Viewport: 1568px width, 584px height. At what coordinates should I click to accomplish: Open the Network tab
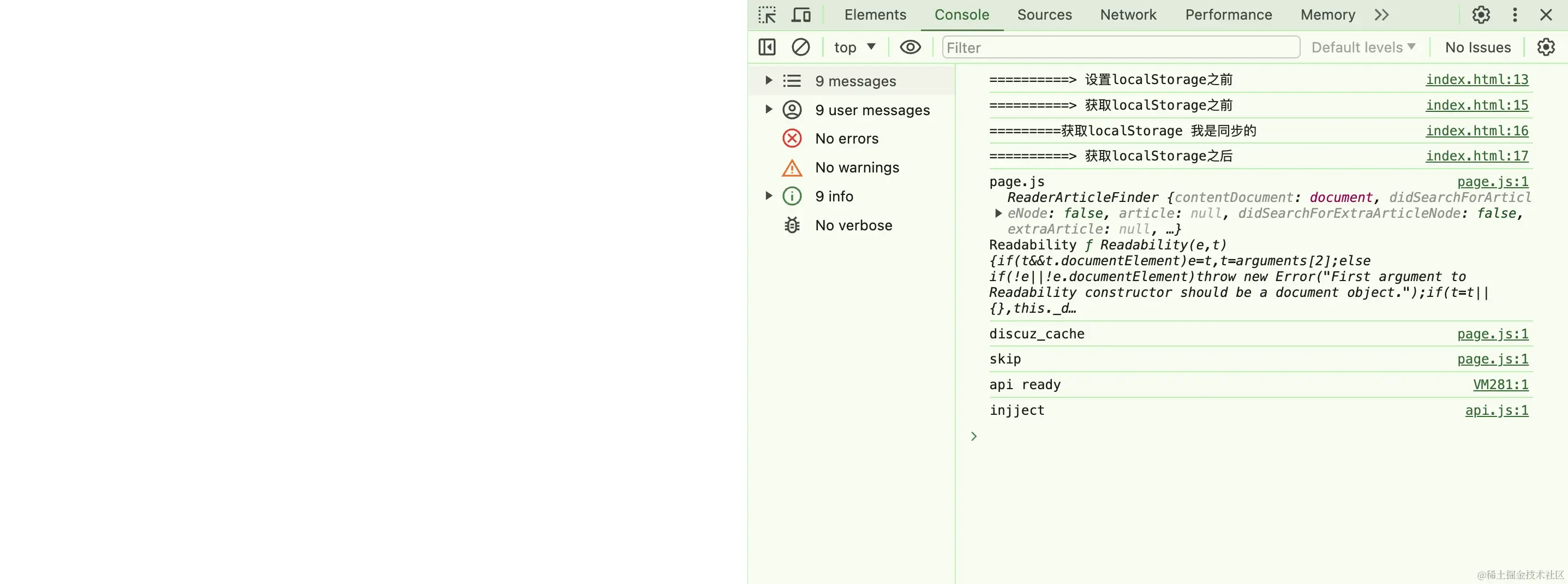coord(1128,15)
